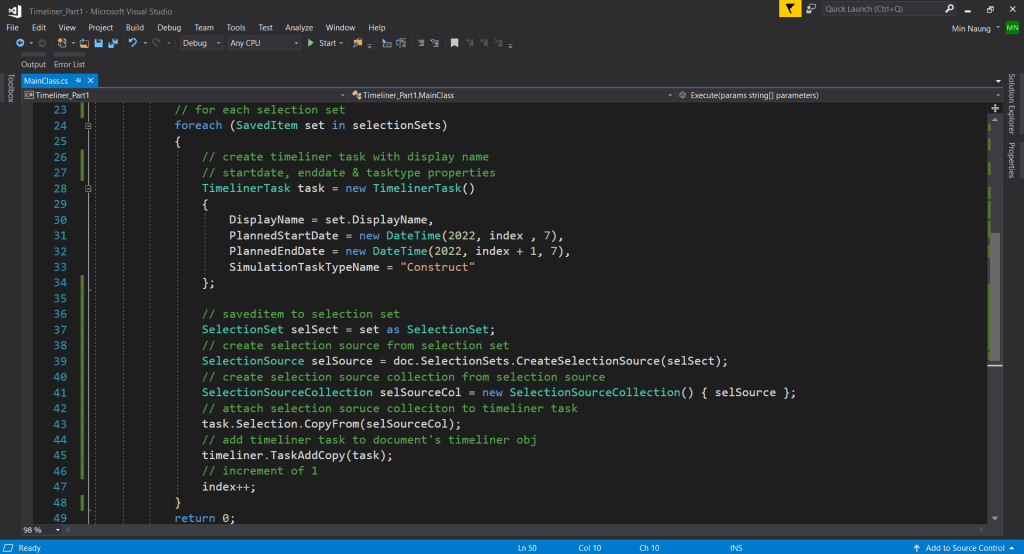Click the Save All toolbar icon
This screenshot has width=1024, height=554.
tap(113, 43)
